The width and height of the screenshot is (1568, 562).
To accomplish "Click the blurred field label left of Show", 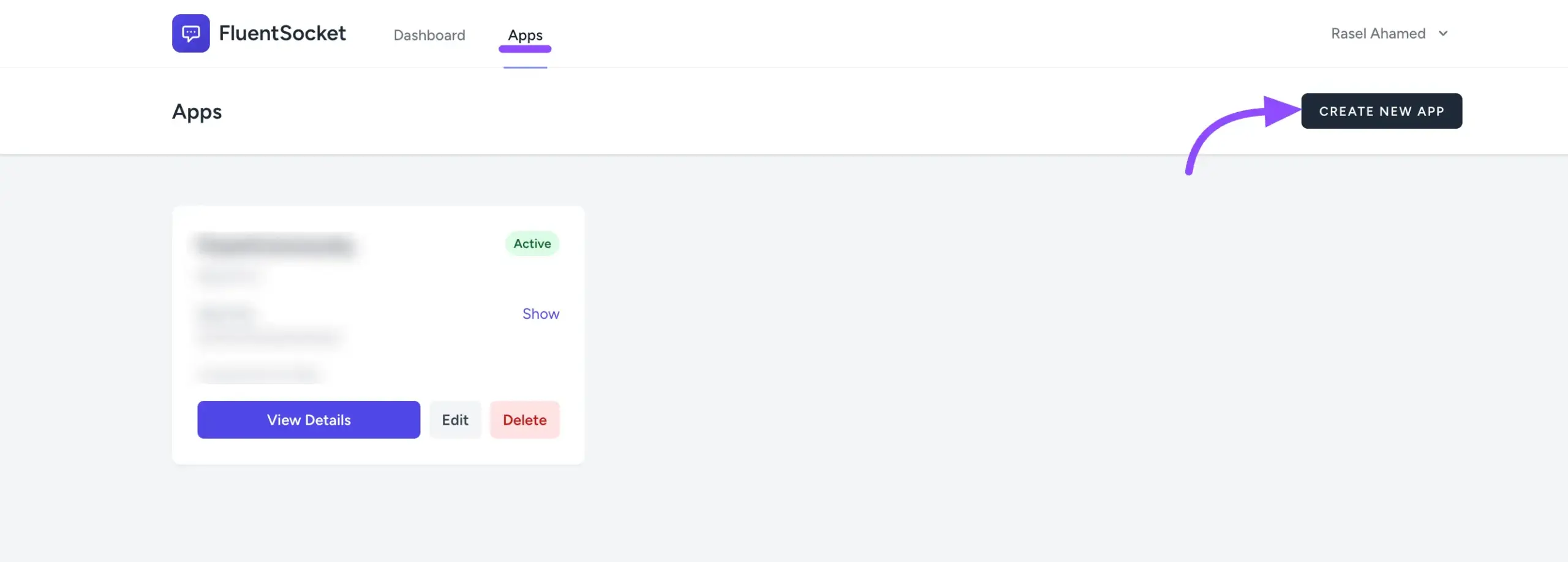I will point(225,314).
